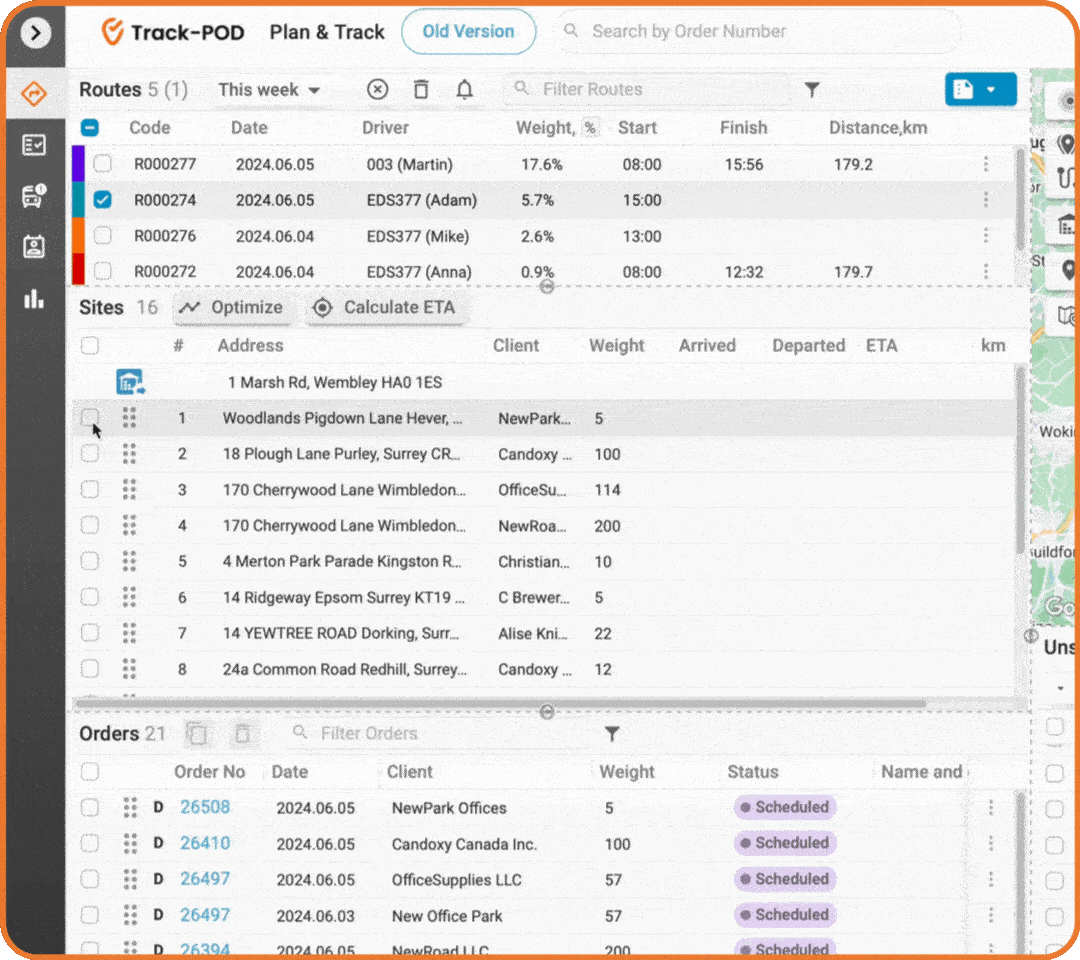The height and width of the screenshot is (960, 1080).
Task: Sort routes by Date column
Action: click(249, 127)
